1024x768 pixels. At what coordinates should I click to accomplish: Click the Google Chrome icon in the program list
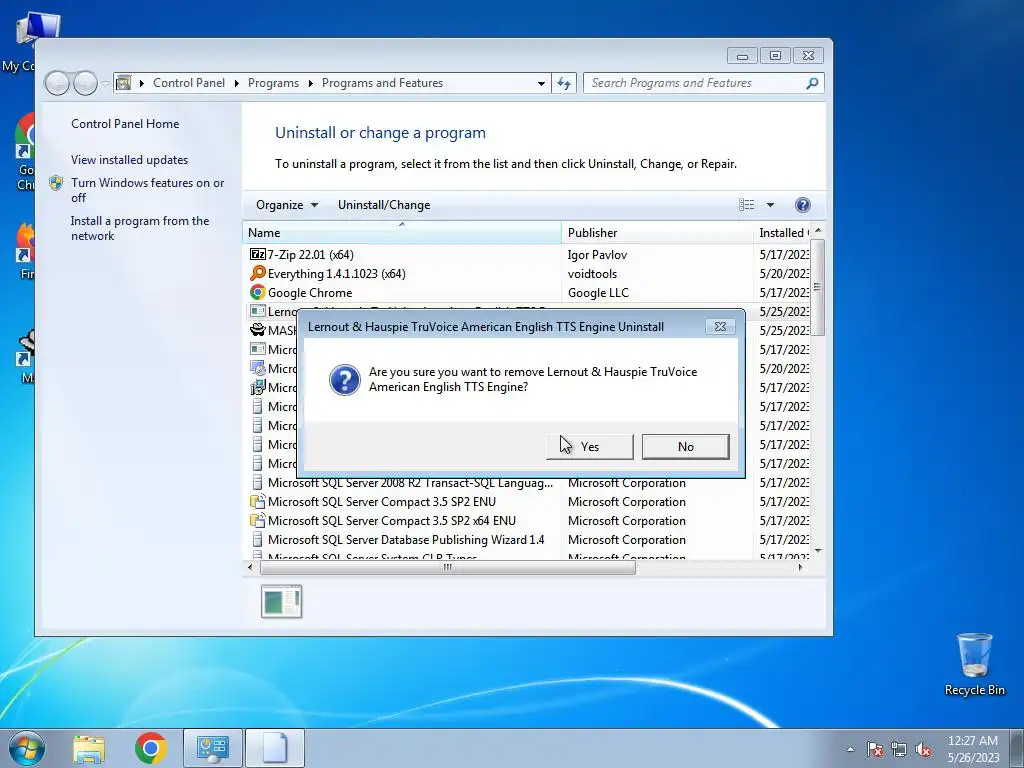(x=257, y=293)
